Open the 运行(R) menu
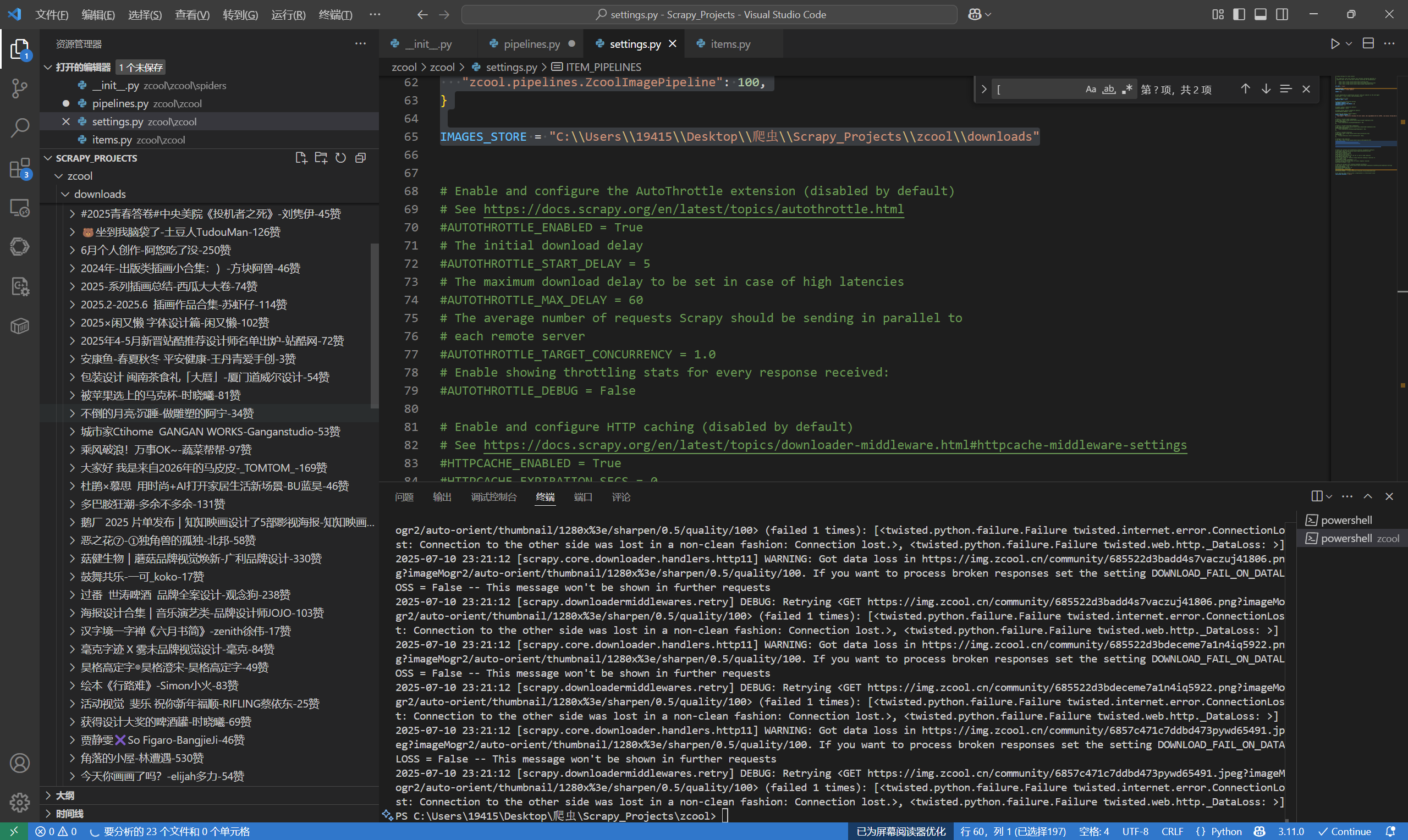The width and height of the screenshot is (1408, 840). (288, 15)
